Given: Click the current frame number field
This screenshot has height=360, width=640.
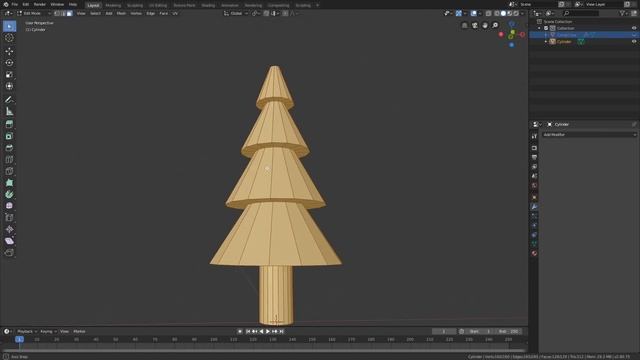Looking at the screenshot, I should [444, 331].
